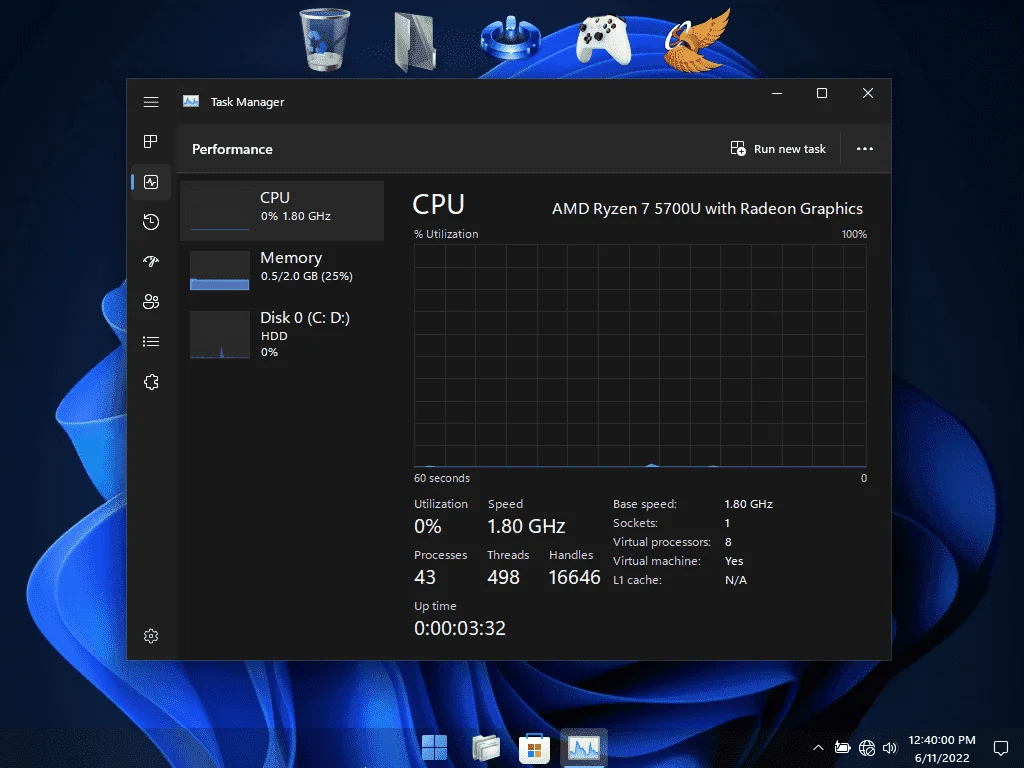Click the Handles count 16646
1024x768 pixels.
tap(574, 577)
